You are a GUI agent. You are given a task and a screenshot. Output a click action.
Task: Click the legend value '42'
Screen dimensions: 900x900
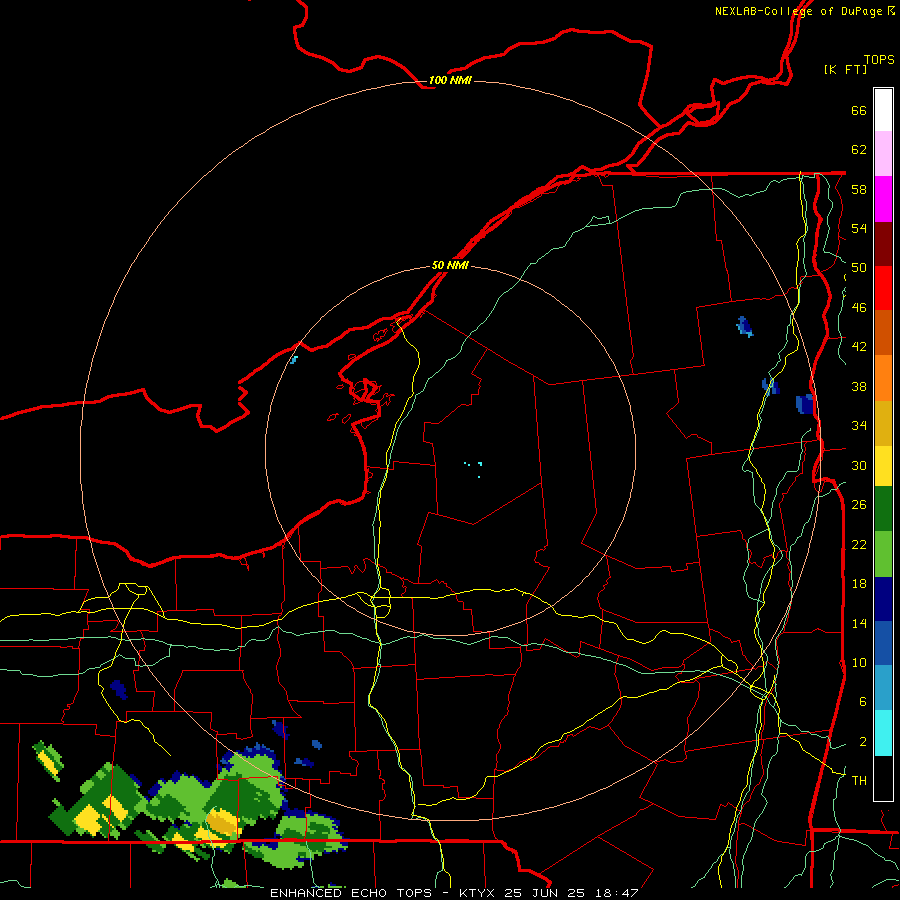pyautogui.click(x=859, y=347)
